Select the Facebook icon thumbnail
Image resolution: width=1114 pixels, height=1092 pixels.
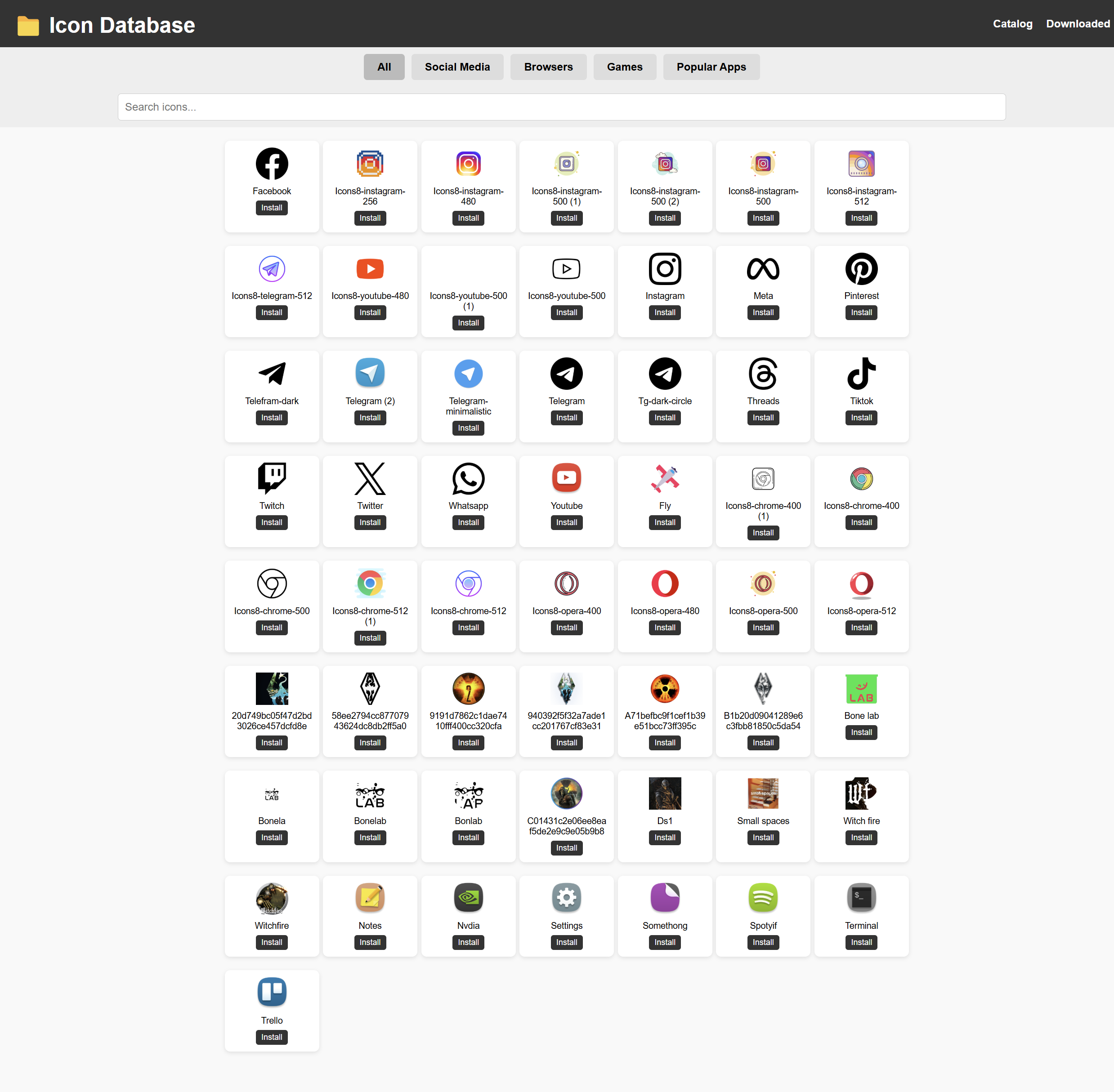click(271, 164)
